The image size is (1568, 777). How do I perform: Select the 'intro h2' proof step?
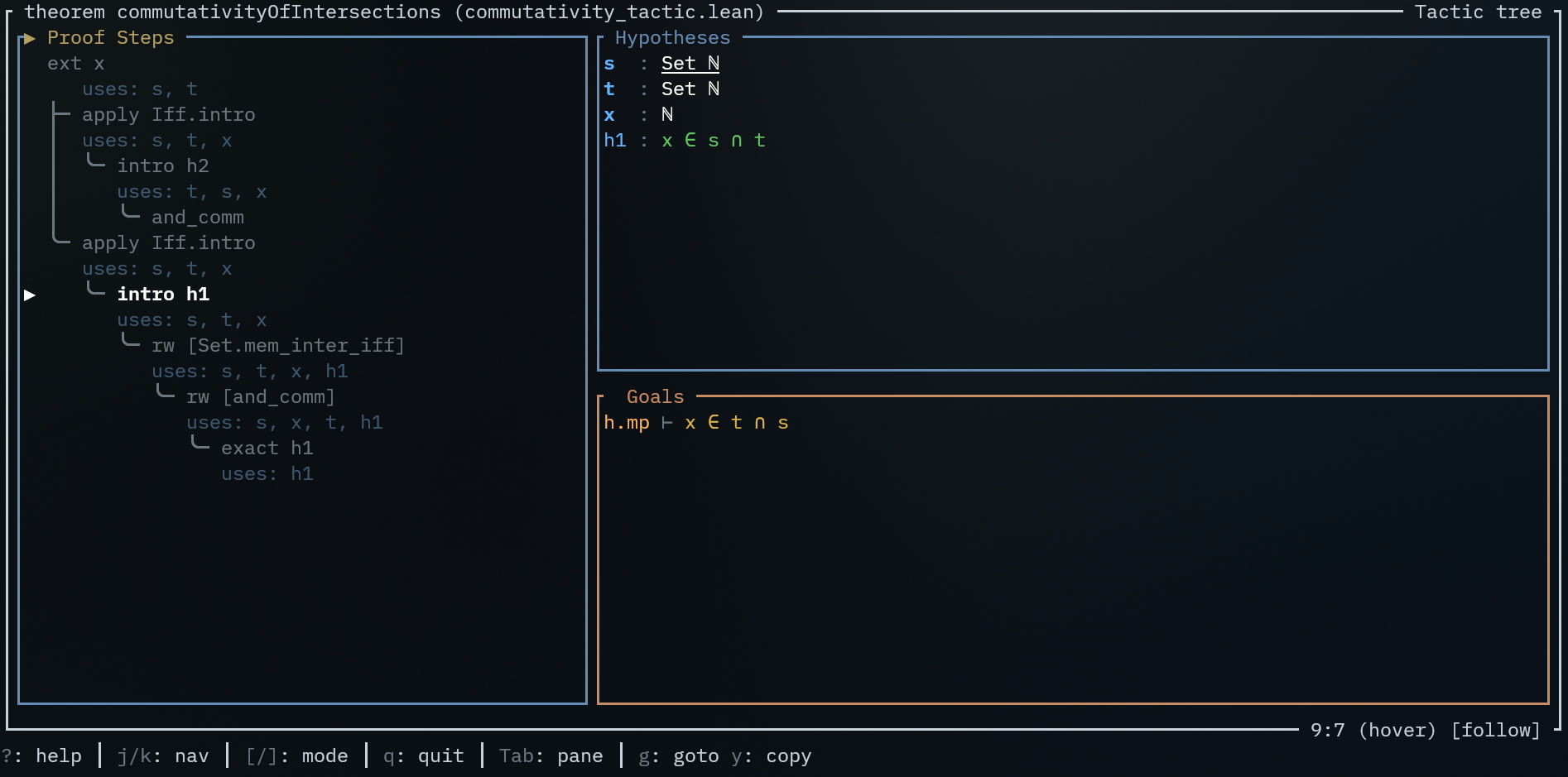click(x=162, y=166)
